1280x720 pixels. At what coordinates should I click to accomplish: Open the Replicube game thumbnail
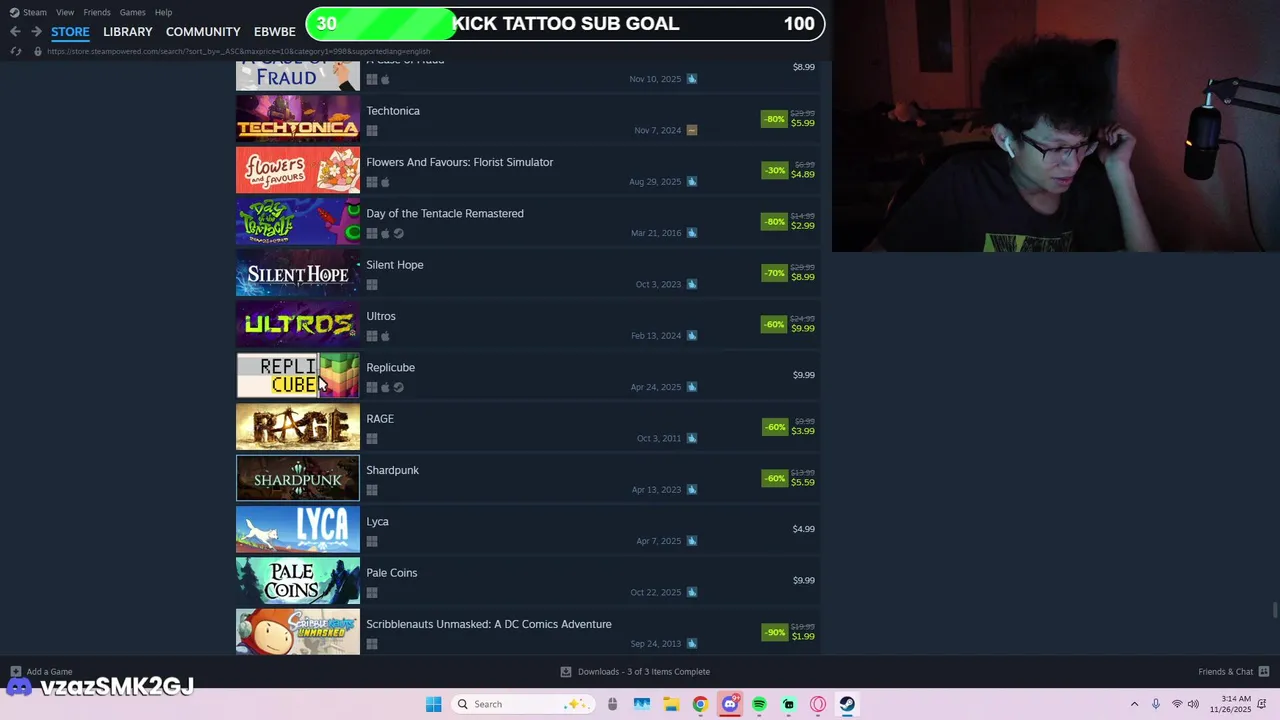click(x=297, y=375)
